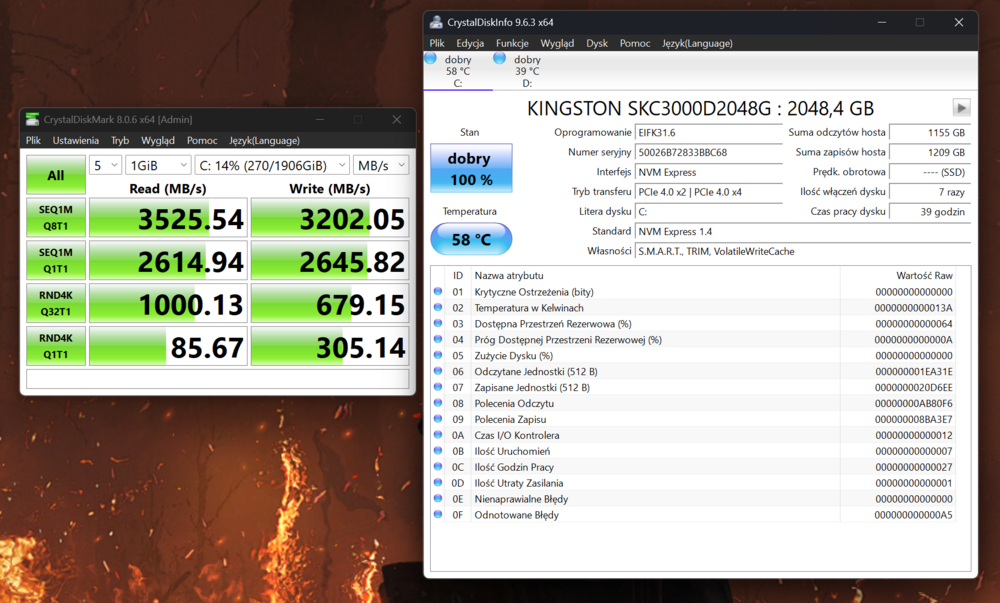This screenshot has height=603, width=1000.
Task: Expand the target drive C: 14% dropdown
Action: pos(271,165)
